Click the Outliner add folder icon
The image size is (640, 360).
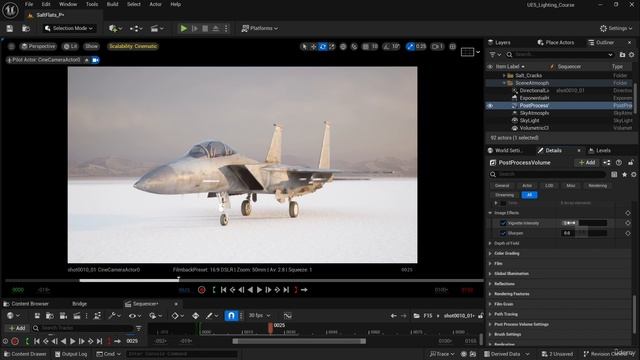pyautogui.click(x=622, y=54)
